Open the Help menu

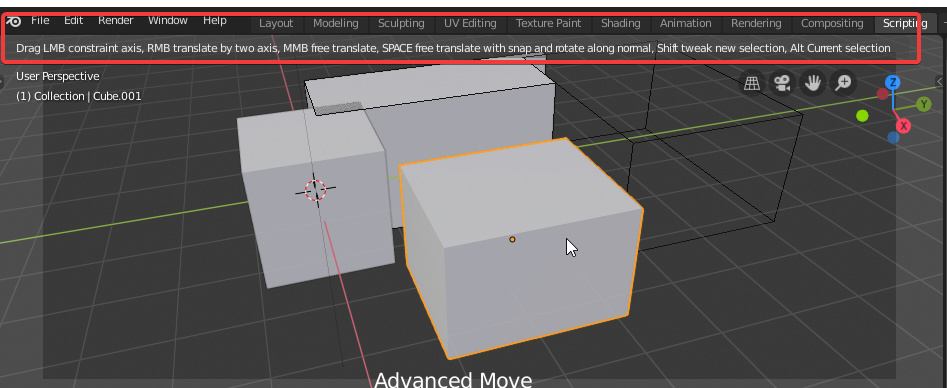[x=214, y=21]
